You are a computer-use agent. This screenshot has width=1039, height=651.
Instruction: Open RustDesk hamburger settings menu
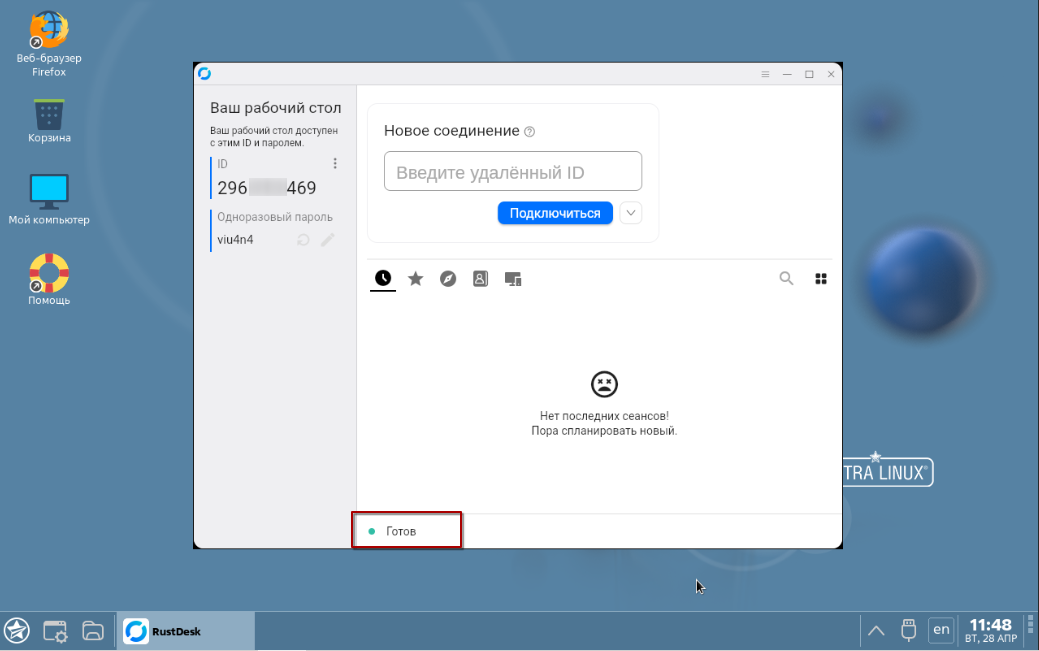tap(765, 74)
